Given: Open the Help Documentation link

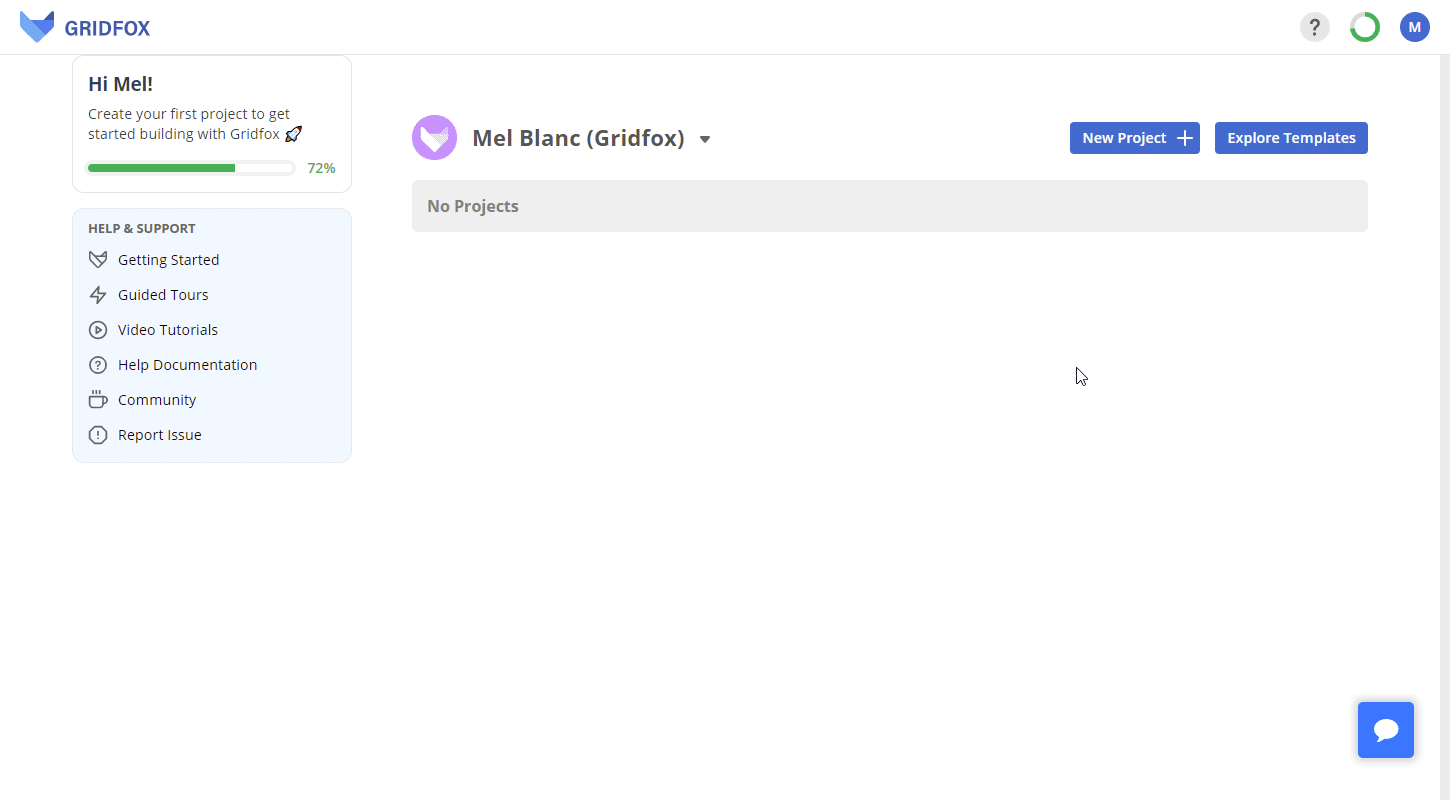Looking at the screenshot, I should point(187,365).
